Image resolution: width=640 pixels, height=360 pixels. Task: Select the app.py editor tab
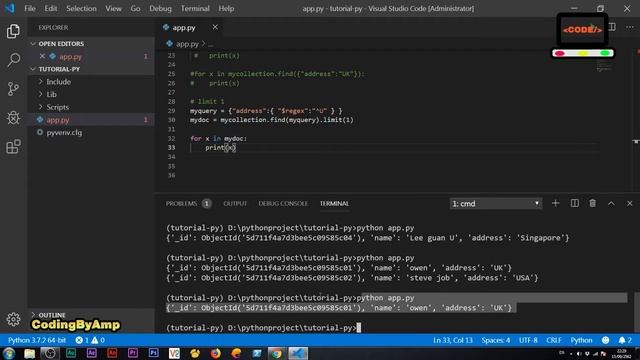[x=184, y=27]
